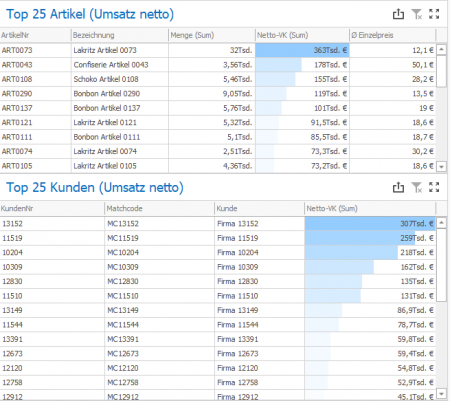The width and height of the screenshot is (450, 401).
Task: Click scroll-up arrow in Artikel table
Action: tap(441, 50)
